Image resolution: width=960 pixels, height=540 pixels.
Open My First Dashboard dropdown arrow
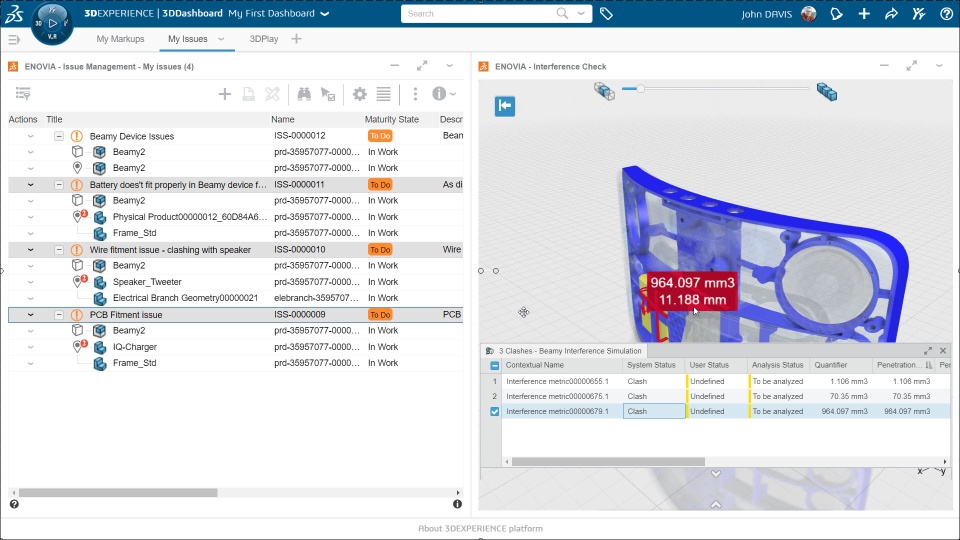[325, 13]
